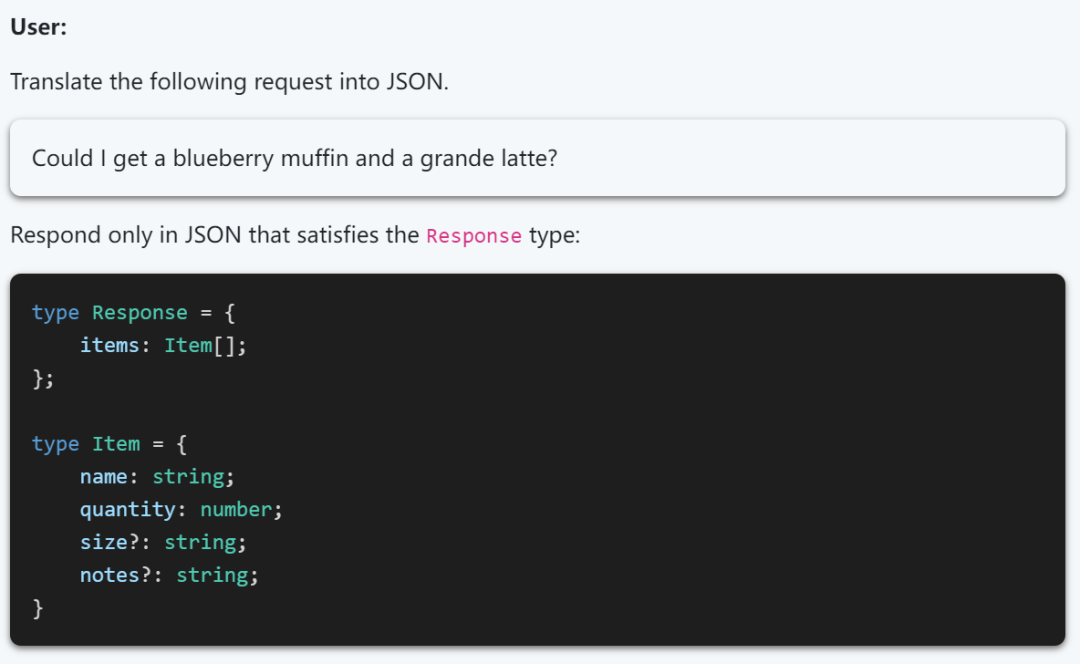Click the "size?" optional property

110,542
